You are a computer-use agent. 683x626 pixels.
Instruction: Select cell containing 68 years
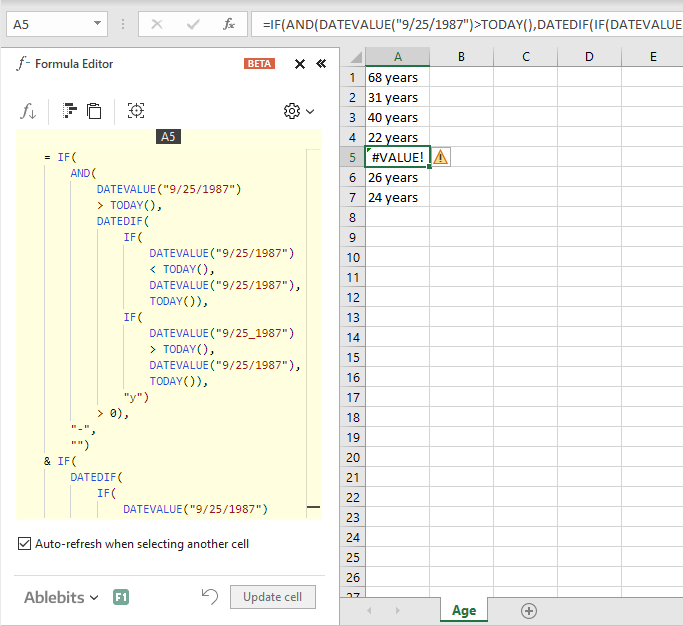(x=397, y=78)
